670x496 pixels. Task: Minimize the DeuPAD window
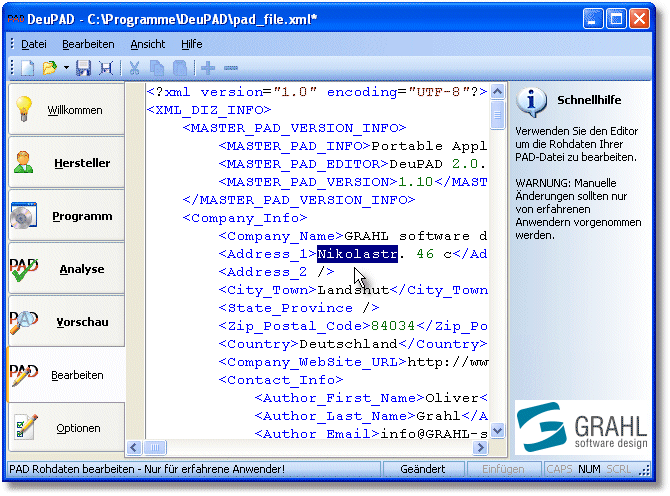[x=592, y=19]
